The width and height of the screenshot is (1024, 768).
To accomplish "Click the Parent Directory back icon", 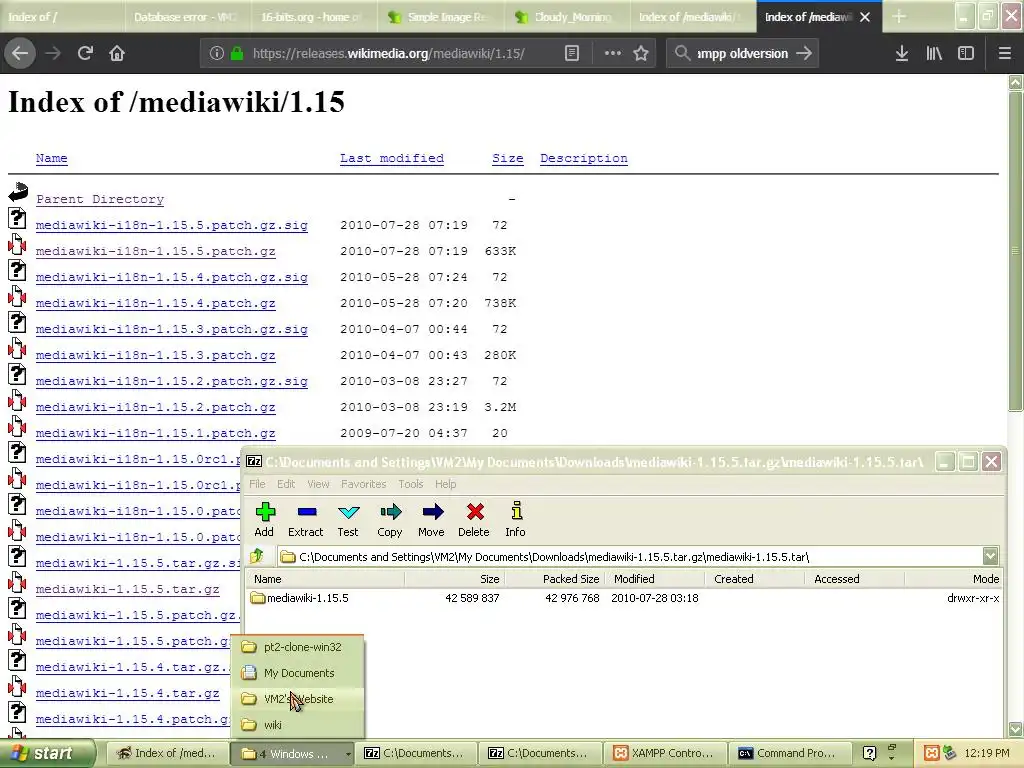I will [x=18, y=192].
